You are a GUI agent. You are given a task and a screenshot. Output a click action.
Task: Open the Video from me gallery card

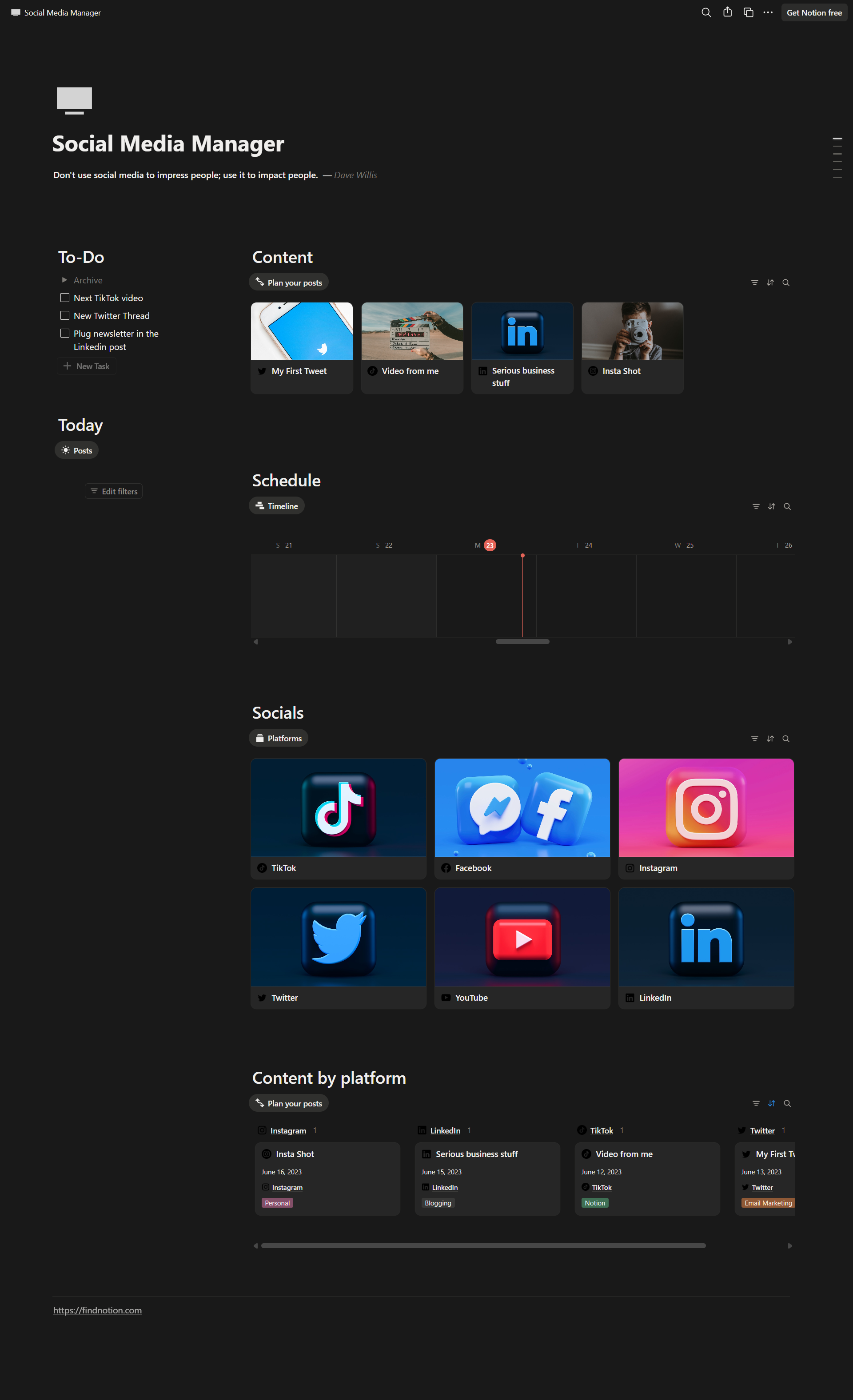click(412, 348)
